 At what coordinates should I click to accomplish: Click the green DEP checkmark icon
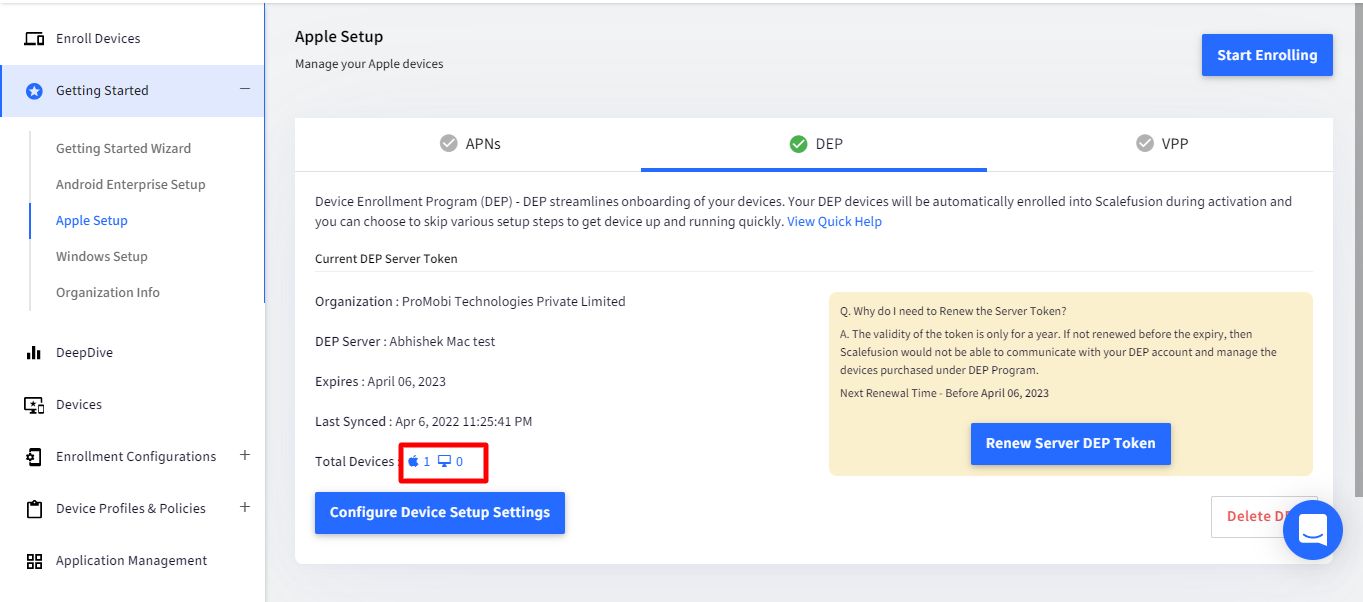[x=798, y=143]
